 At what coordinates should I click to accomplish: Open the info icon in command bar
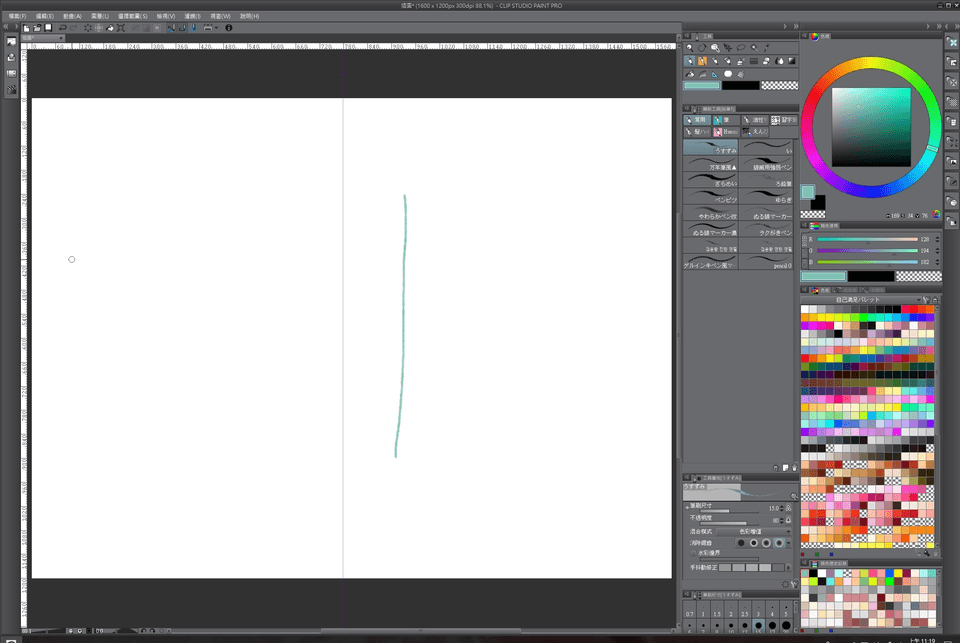(229, 28)
